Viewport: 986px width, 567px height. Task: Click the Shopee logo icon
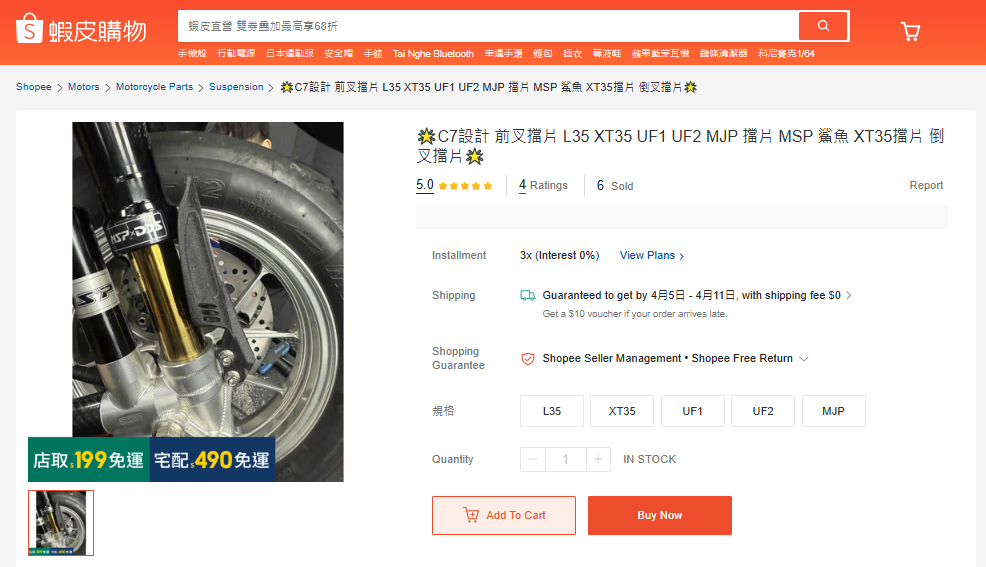(x=29, y=28)
